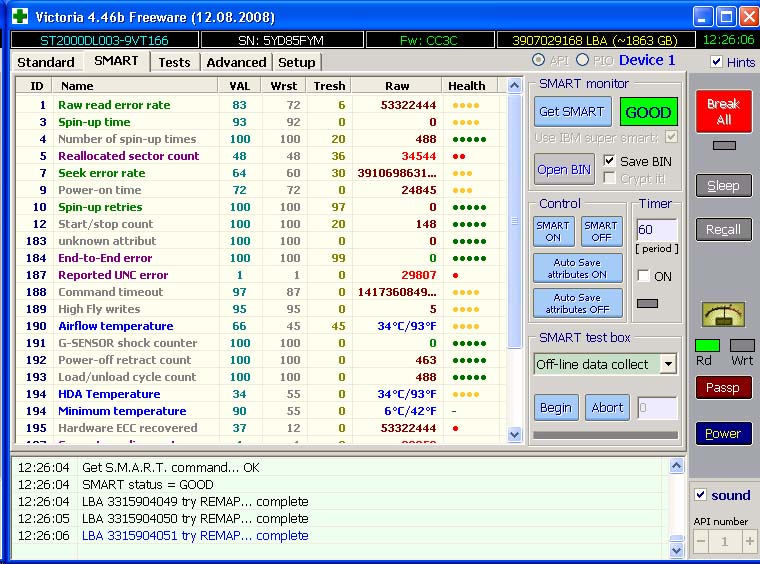Uncheck the Save BIN checkbox
Screen dimensions: 760x564
click(609, 161)
